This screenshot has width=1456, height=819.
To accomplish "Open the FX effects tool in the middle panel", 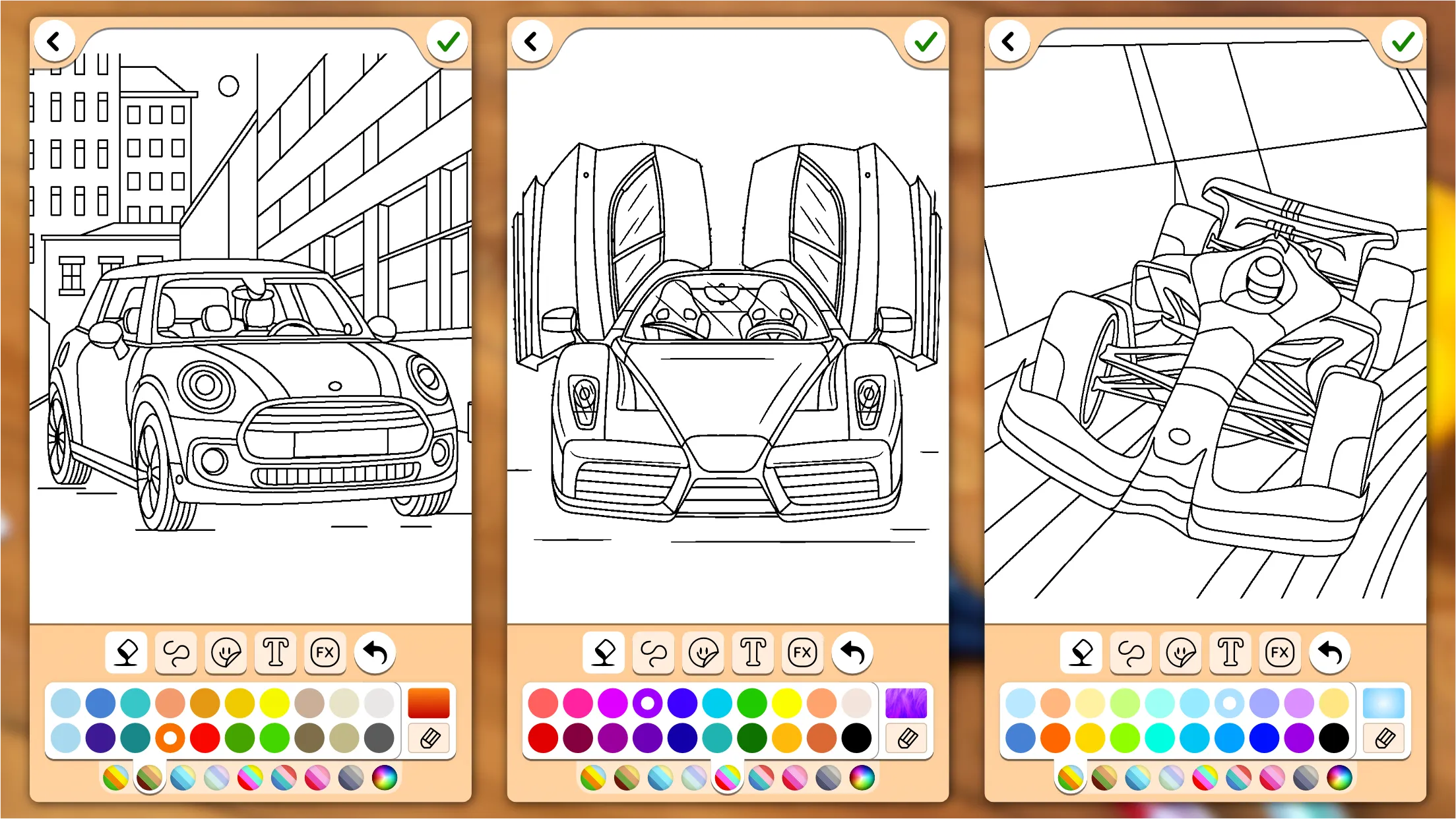I will [802, 653].
